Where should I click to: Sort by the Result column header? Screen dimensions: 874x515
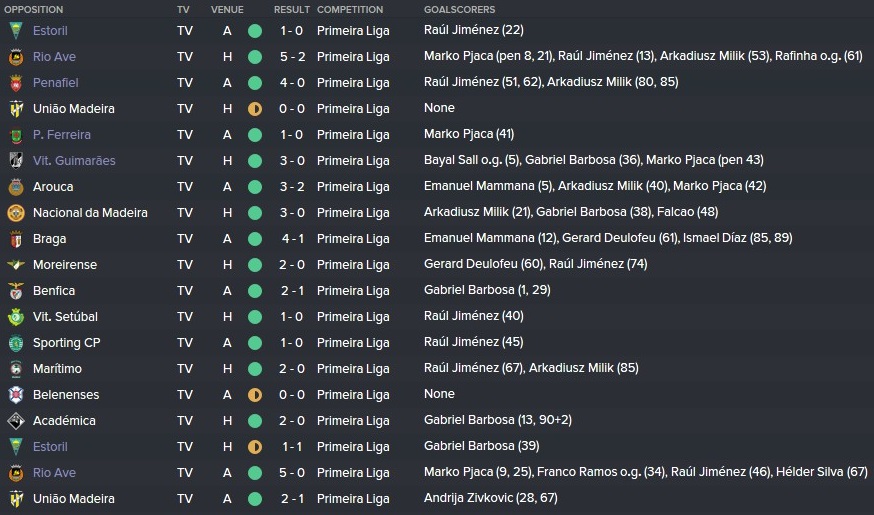292,9
